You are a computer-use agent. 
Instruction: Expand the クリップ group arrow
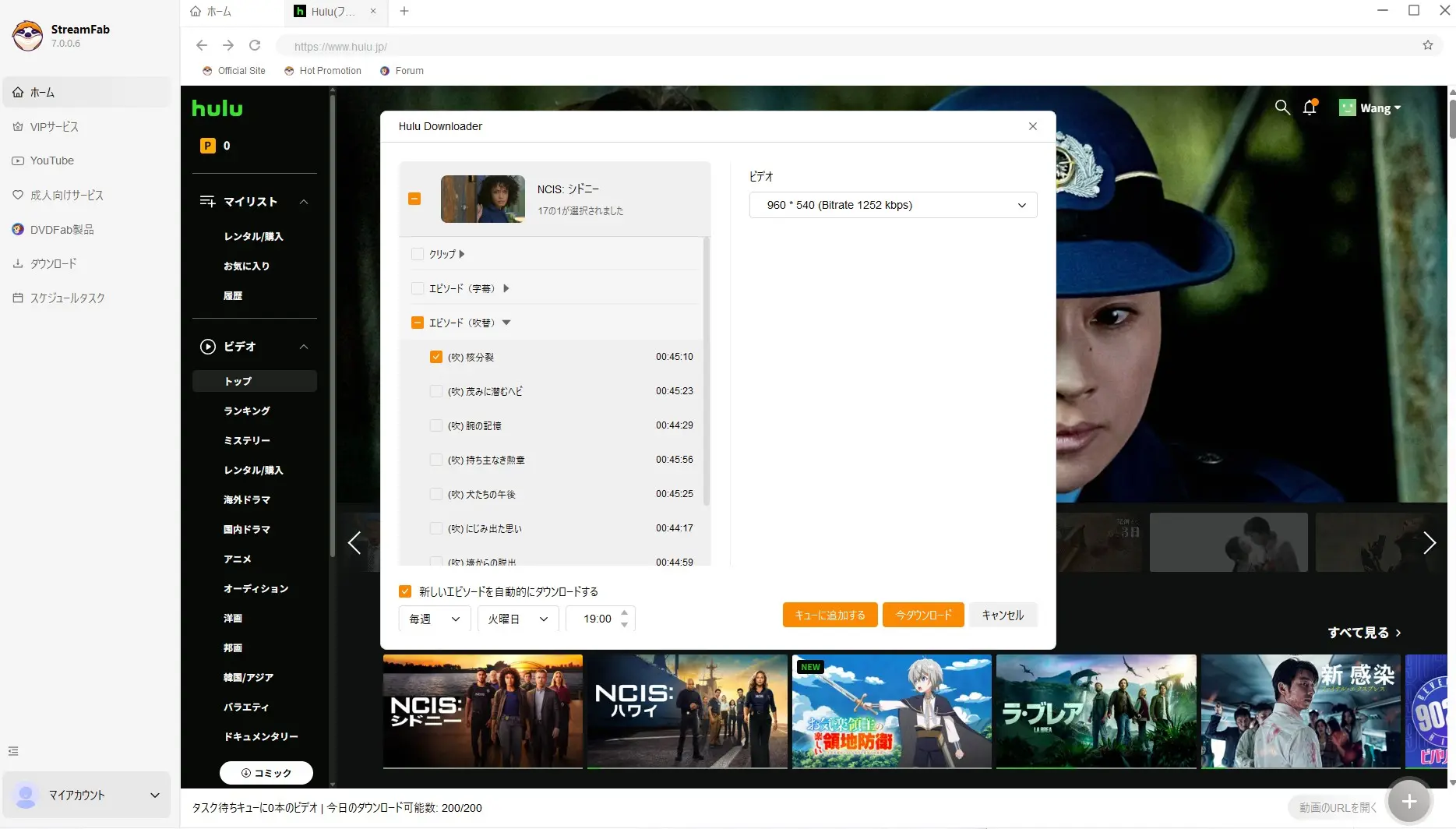(x=462, y=254)
